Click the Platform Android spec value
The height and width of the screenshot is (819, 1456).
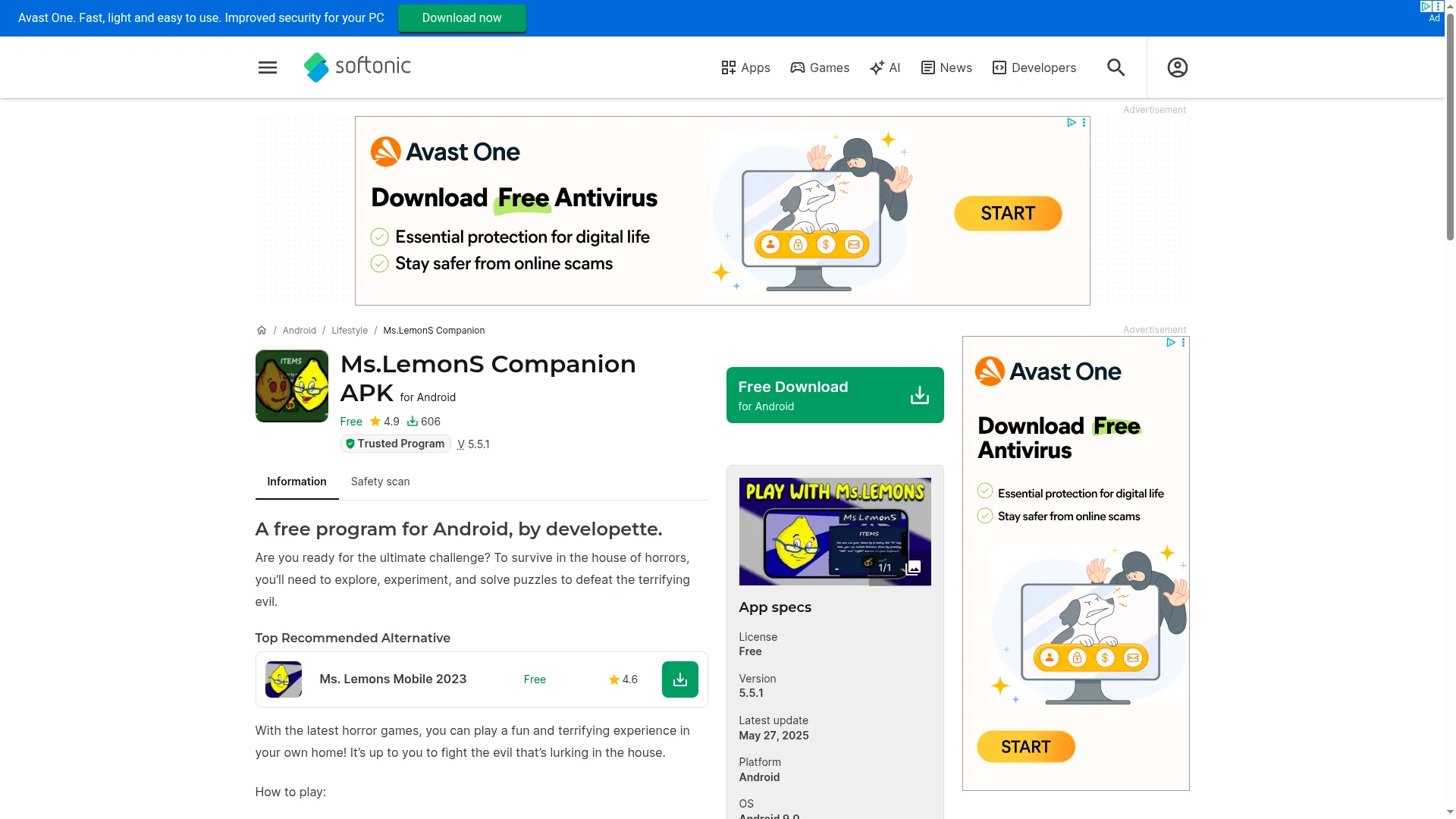pos(760,777)
